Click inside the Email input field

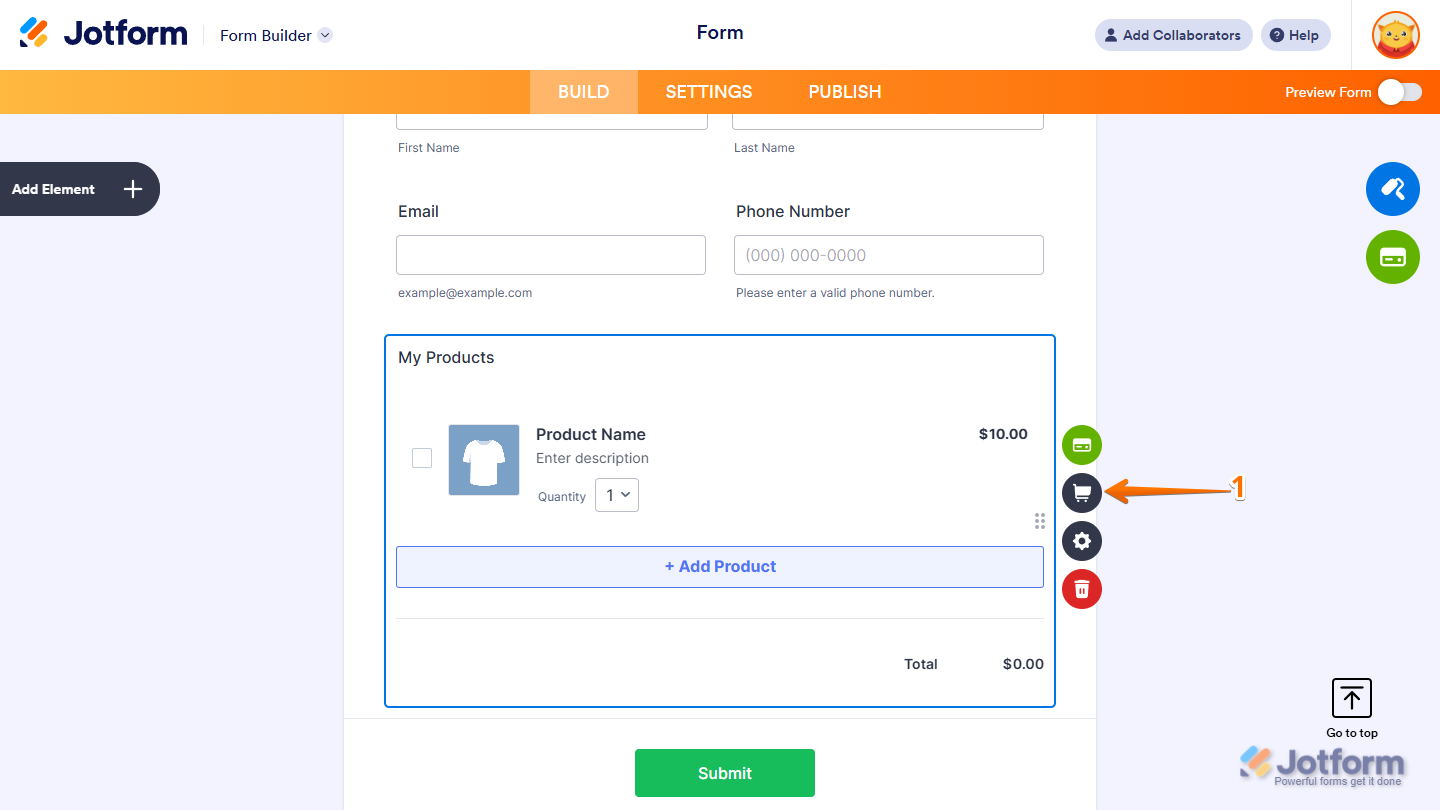(x=550, y=255)
